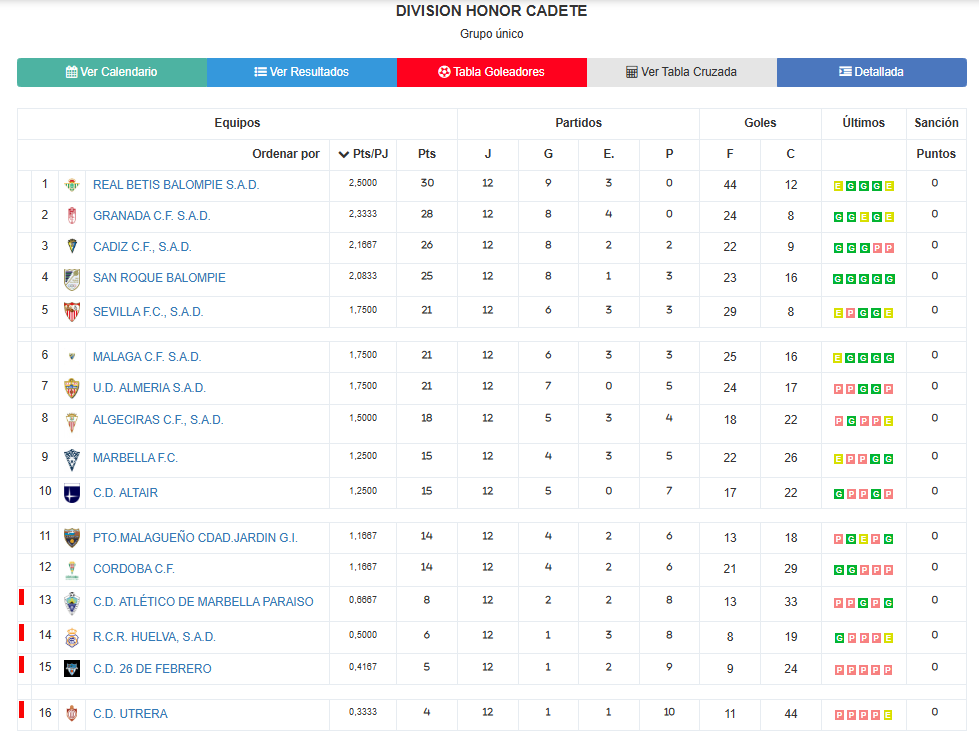Open CADIZ C.F., S.A.D. team link
This screenshot has width=979, height=734.
pyautogui.click(x=142, y=247)
